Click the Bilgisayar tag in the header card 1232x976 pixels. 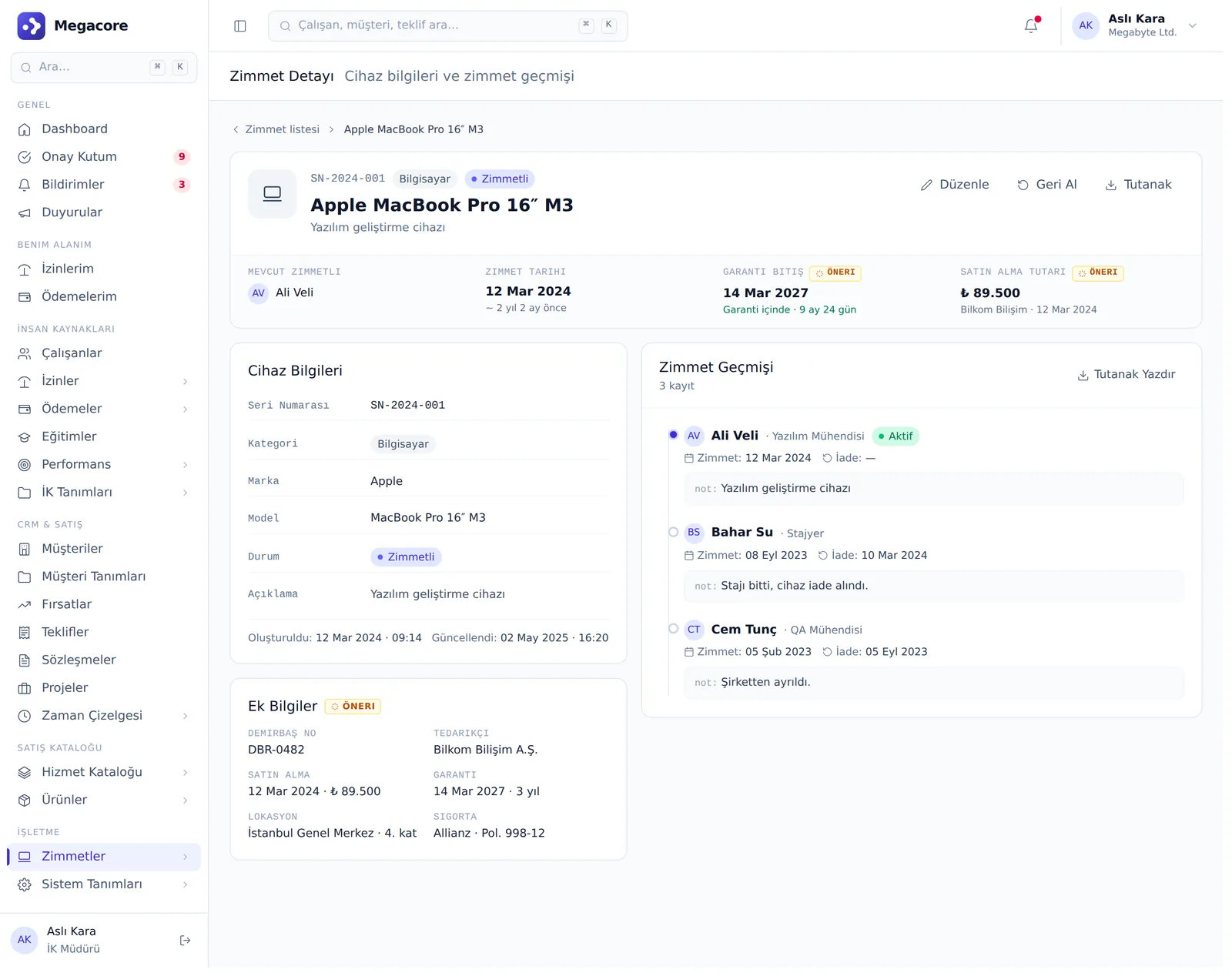click(425, 179)
